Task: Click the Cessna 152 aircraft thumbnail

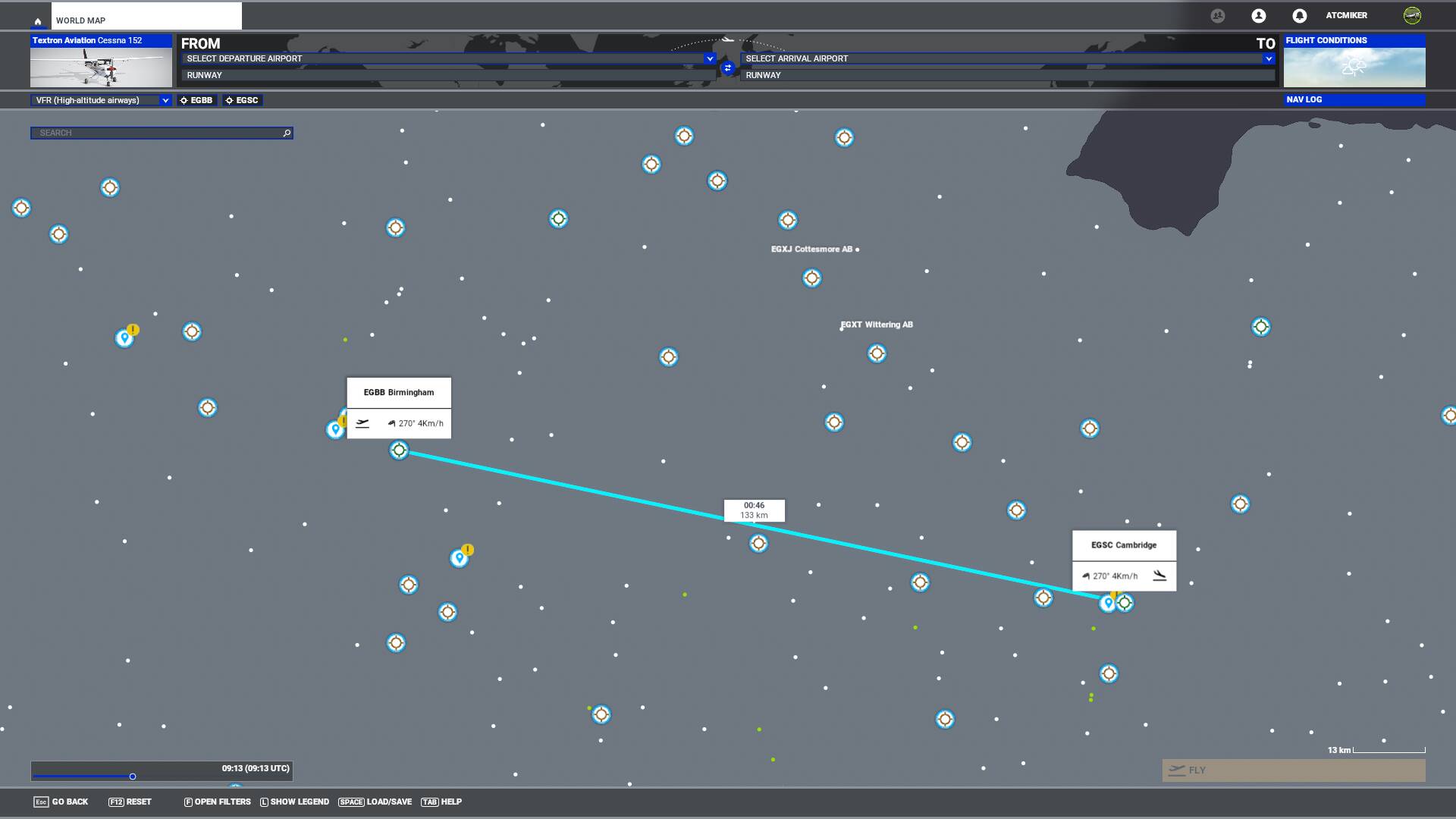Action: tap(101, 67)
